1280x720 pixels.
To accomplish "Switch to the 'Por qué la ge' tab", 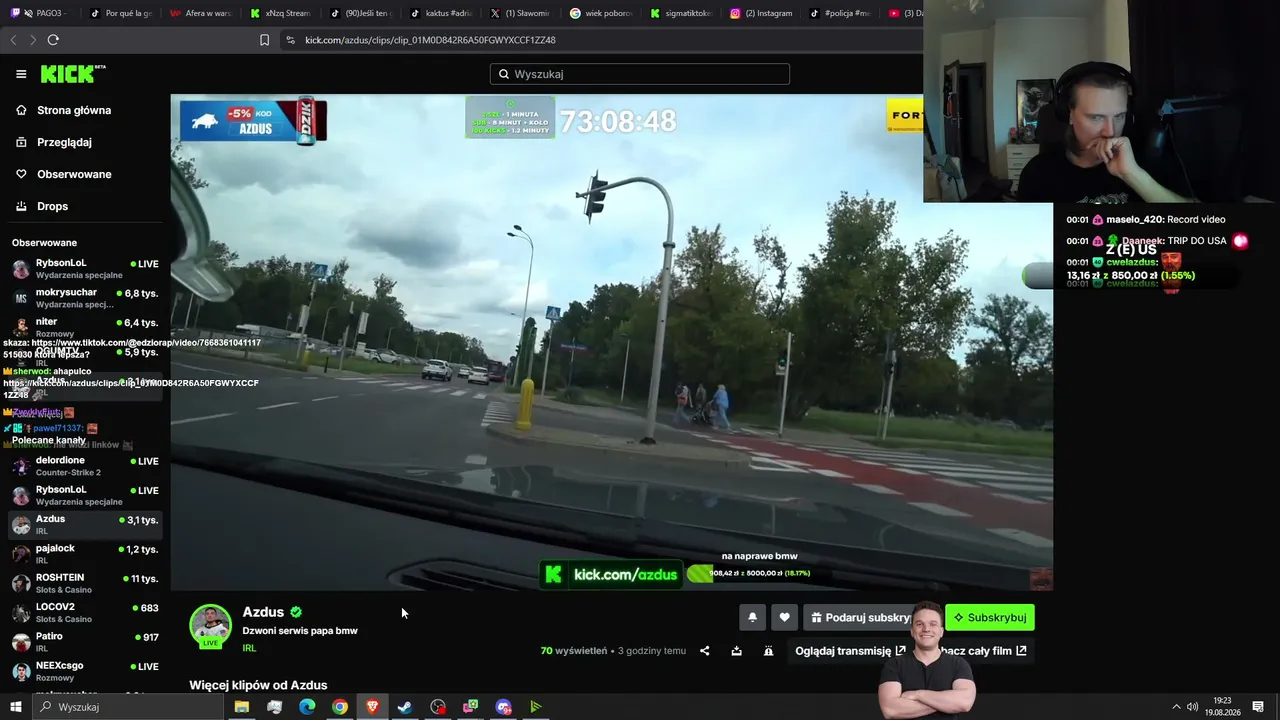I will click(120, 13).
